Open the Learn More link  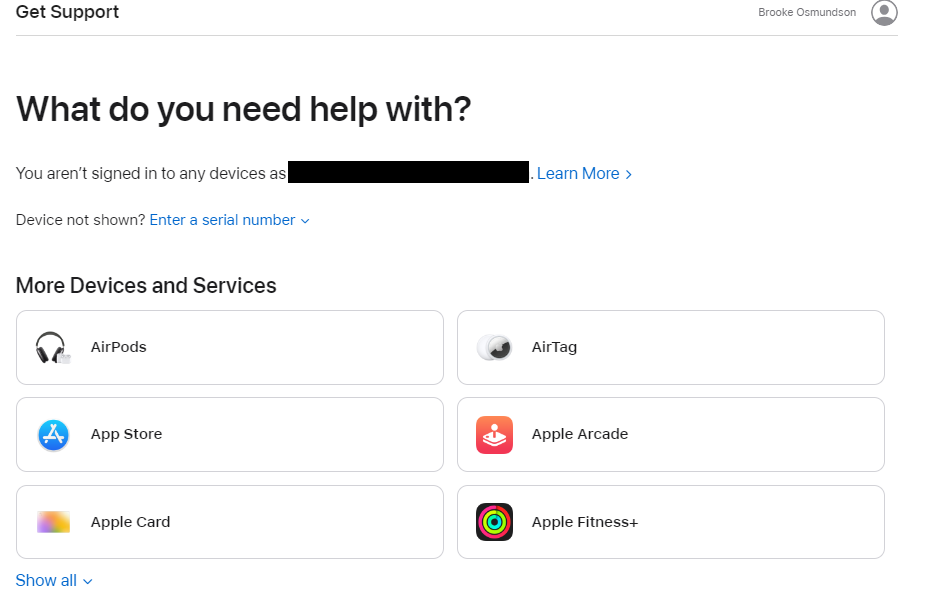[x=578, y=173]
